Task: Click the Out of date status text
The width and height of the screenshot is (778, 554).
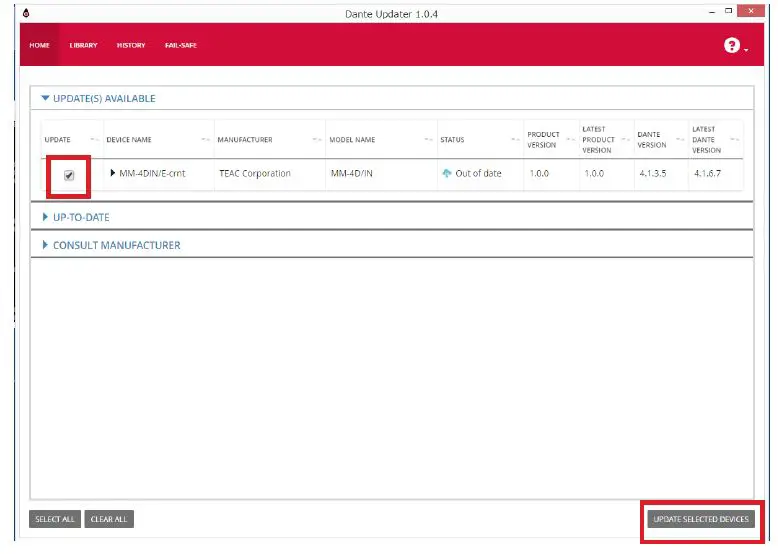Action: (478, 173)
